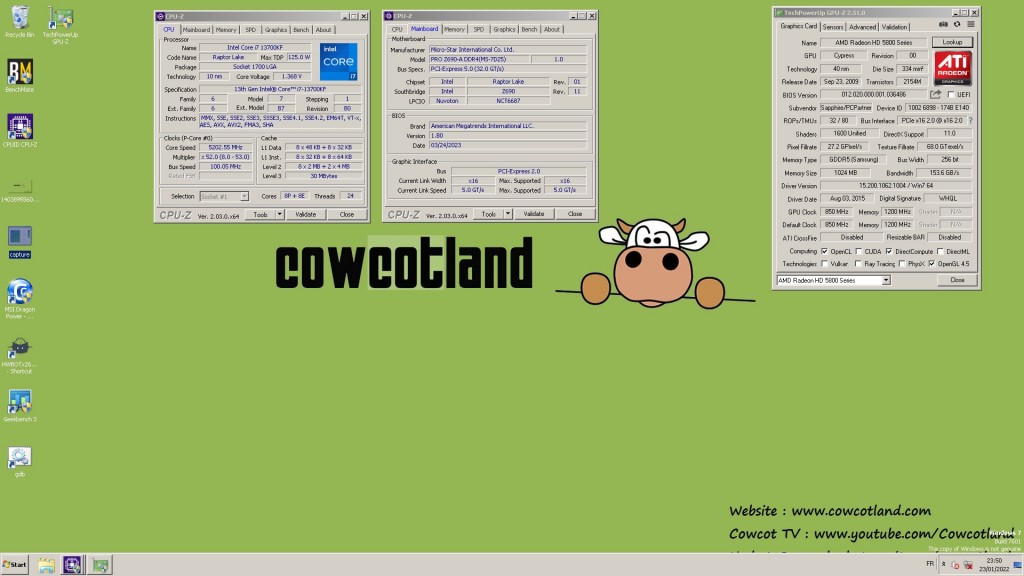The height and width of the screenshot is (576, 1024).
Task: Click the GPU-Z screenshot camera icon
Action: 943,25
